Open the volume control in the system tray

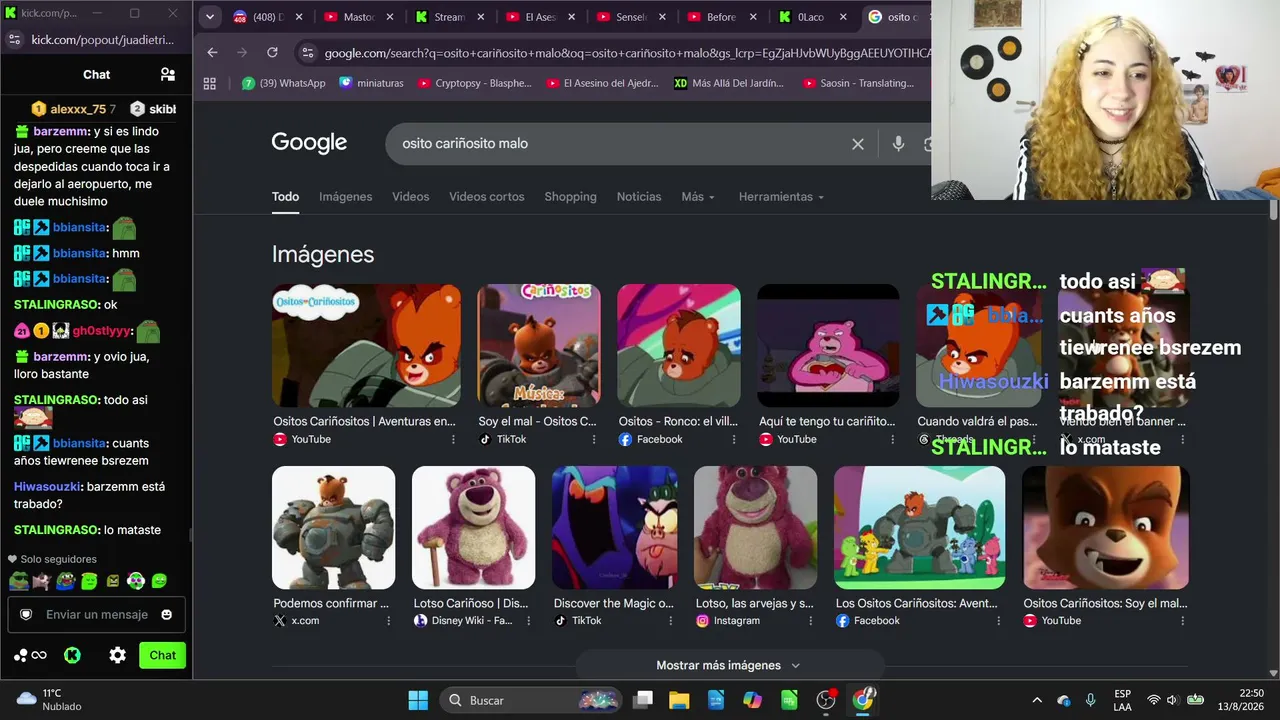1172,700
